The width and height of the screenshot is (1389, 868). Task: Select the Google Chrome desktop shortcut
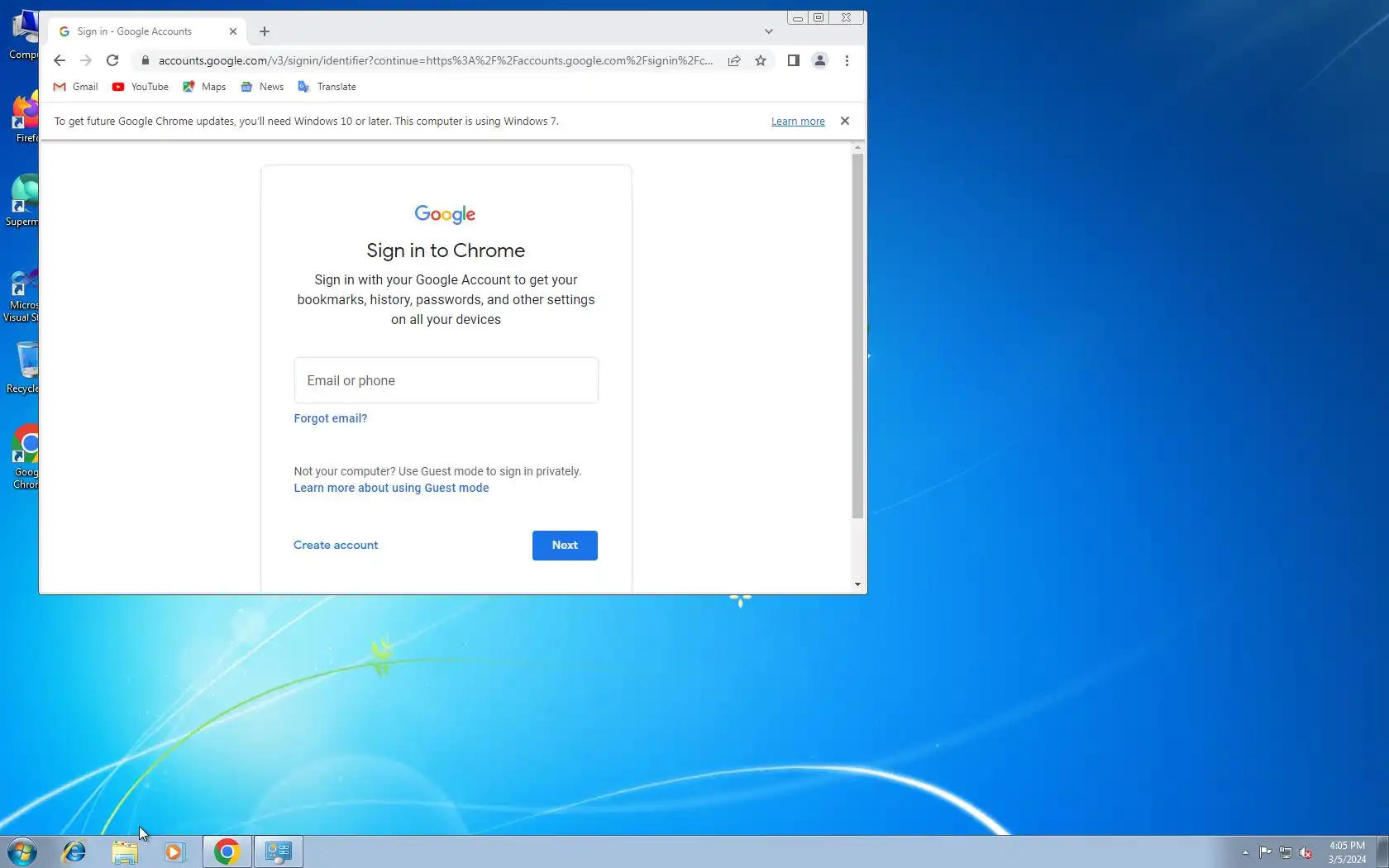23,457
